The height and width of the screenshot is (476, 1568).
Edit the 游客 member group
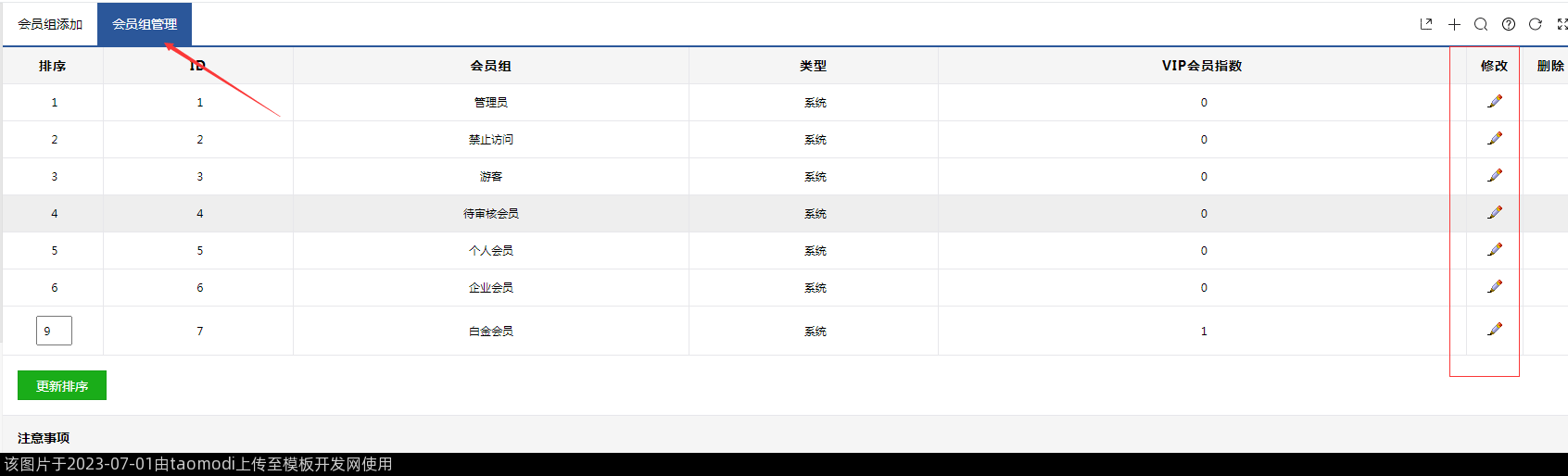[1495, 176]
